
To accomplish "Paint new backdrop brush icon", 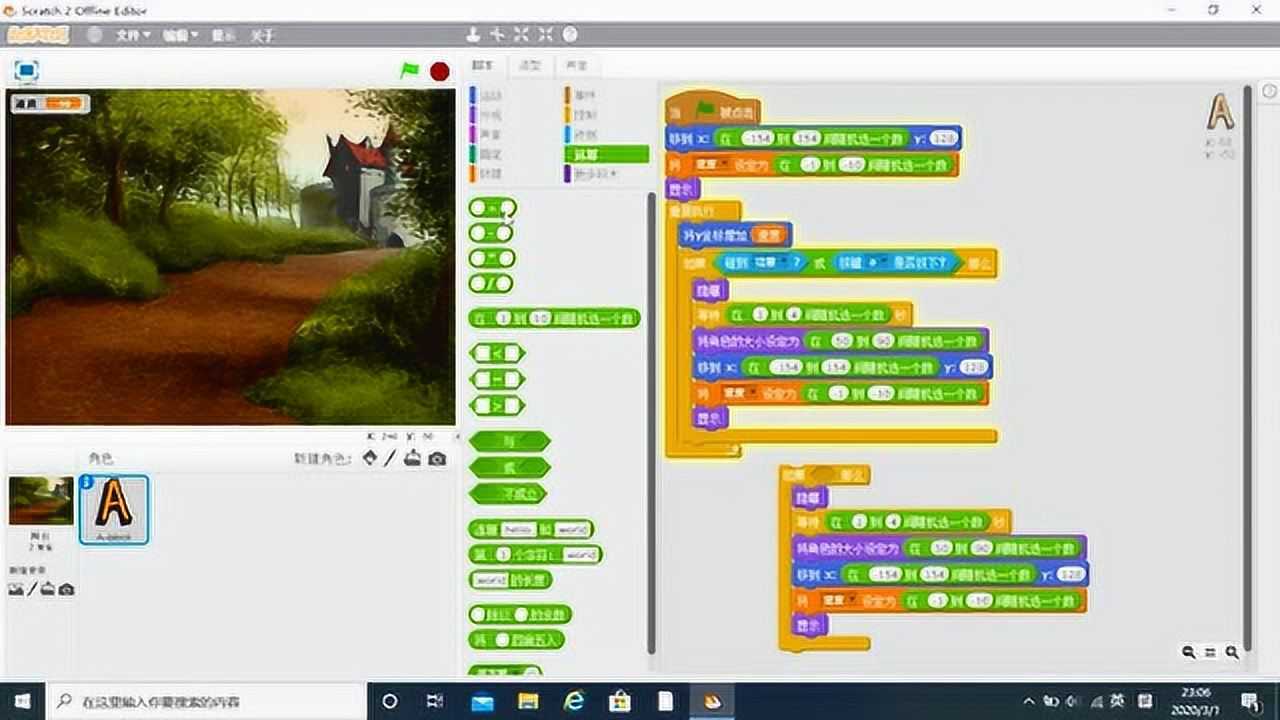I will (x=32, y=589).
